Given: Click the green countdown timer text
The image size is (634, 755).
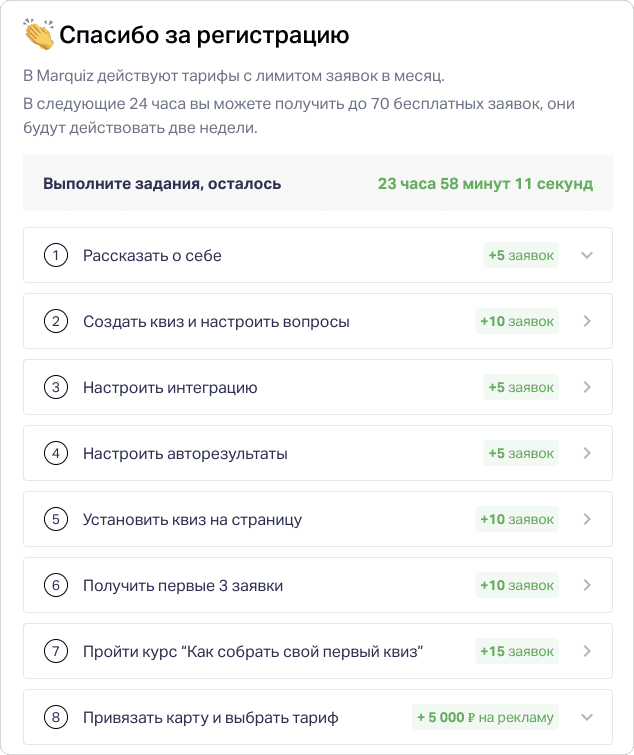Looking at the screenshot, I should point(485,184).
